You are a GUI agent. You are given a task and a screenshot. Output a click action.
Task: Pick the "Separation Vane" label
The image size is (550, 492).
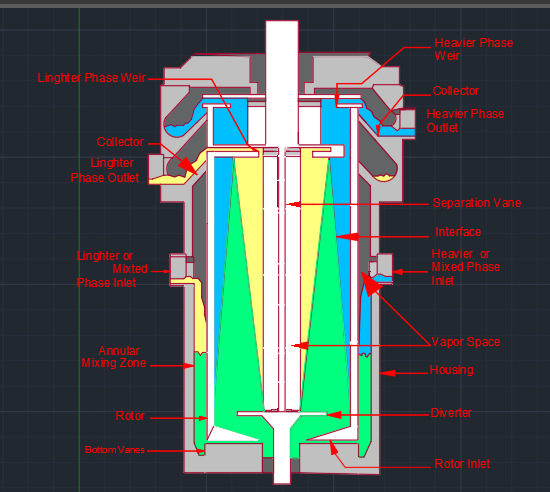477,203
